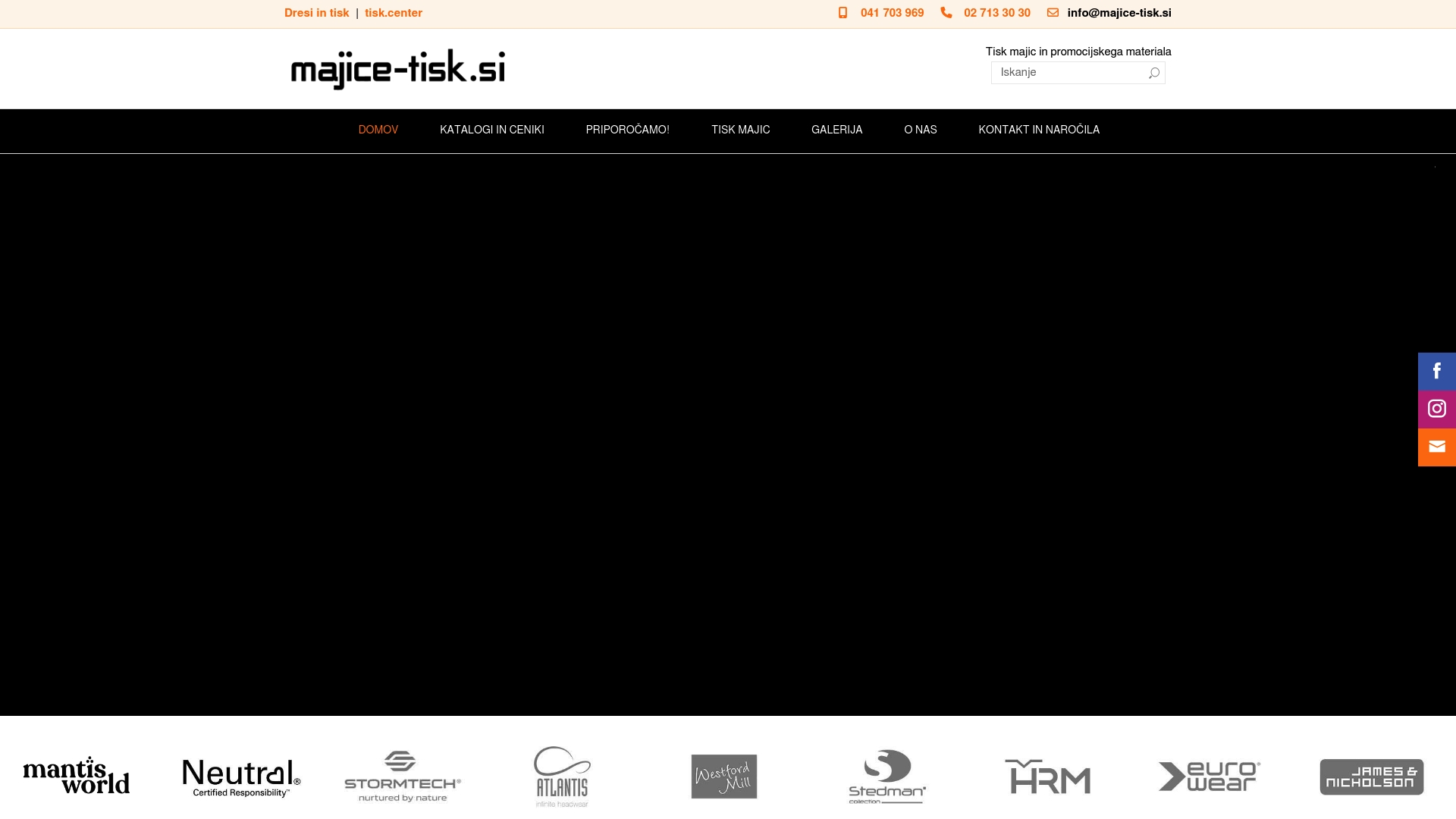Viewport: 1456px width, 819px height.
Task: Open the tisk.center link
Action: pyautogui.click(x=393, y=12)
